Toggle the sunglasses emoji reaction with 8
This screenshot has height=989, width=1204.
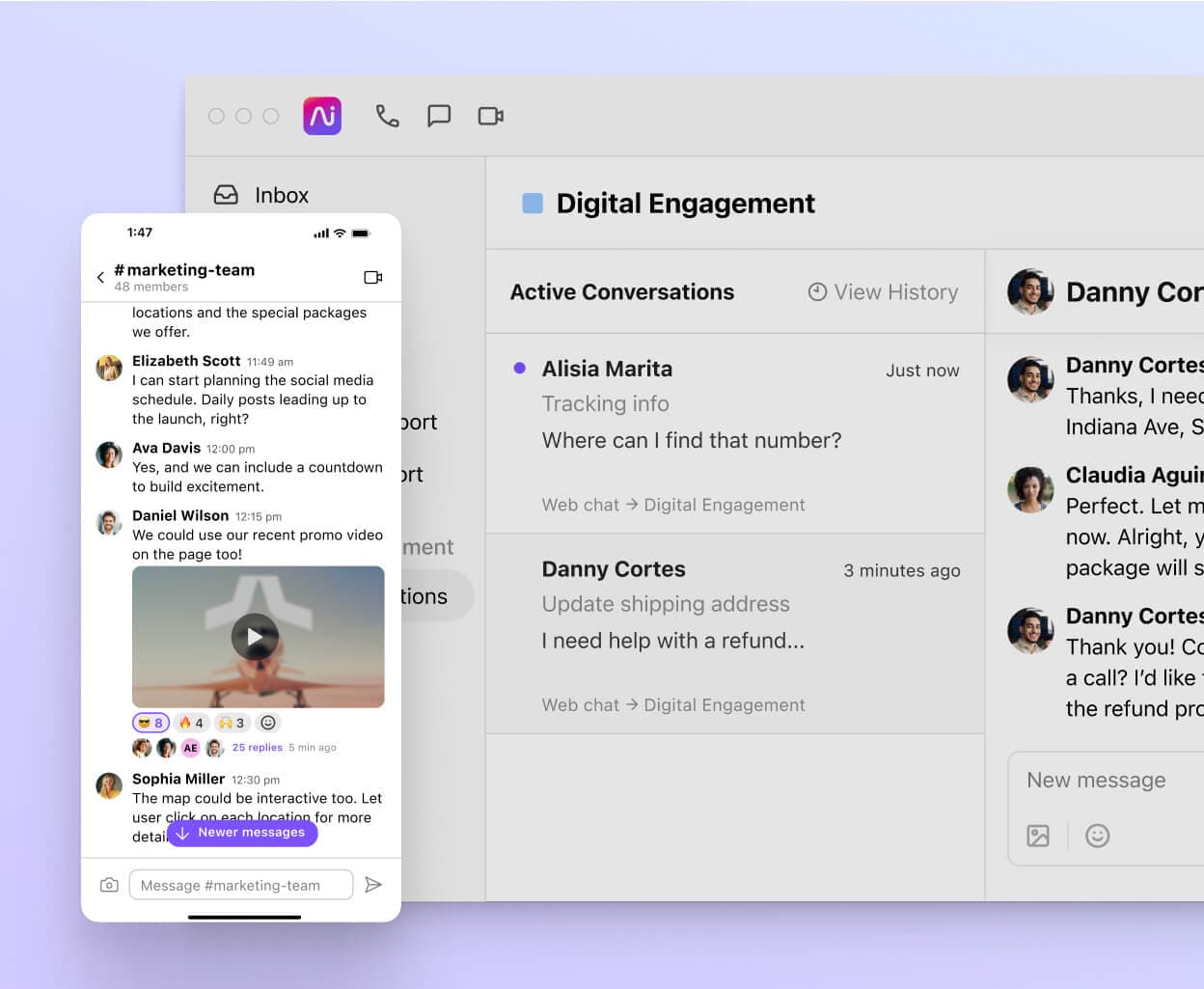click(150, 723)
